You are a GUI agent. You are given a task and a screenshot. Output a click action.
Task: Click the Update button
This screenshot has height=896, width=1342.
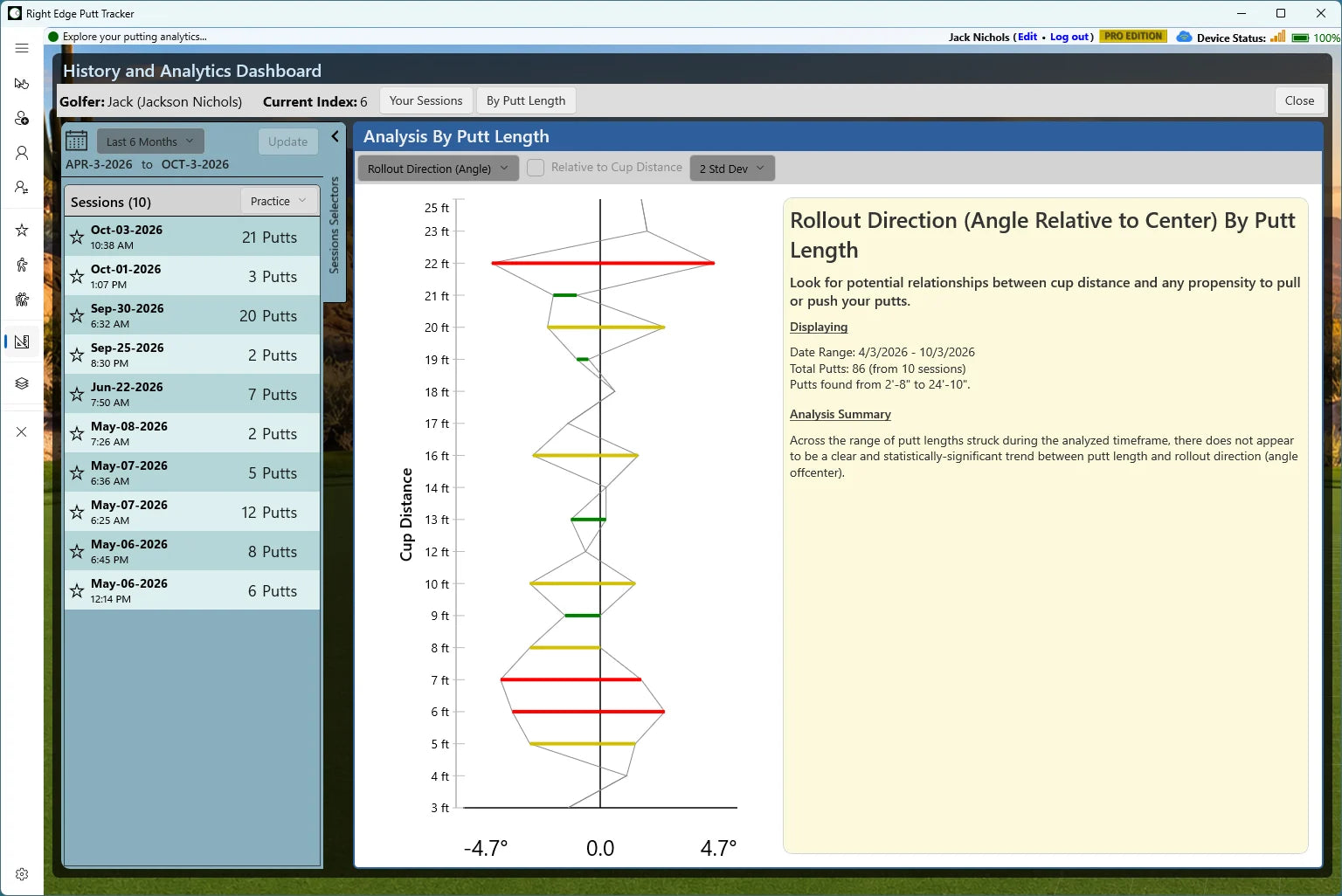pyautogui.click(x=288, y=141)
